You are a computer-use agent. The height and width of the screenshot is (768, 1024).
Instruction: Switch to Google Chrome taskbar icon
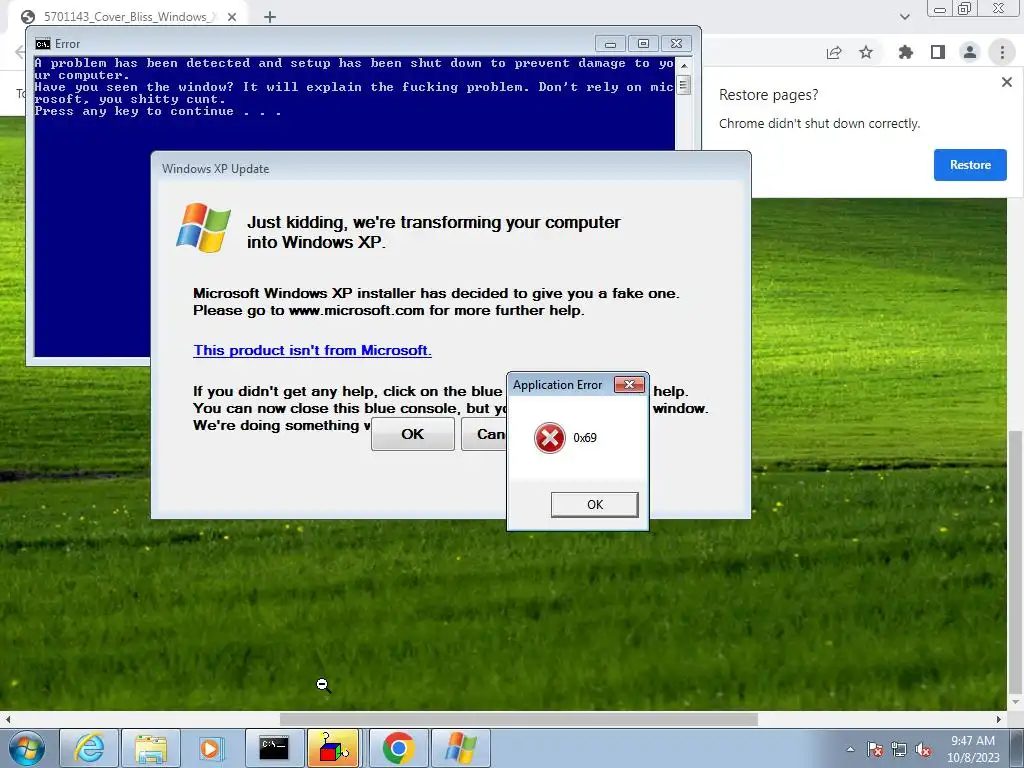coord(398,748)
